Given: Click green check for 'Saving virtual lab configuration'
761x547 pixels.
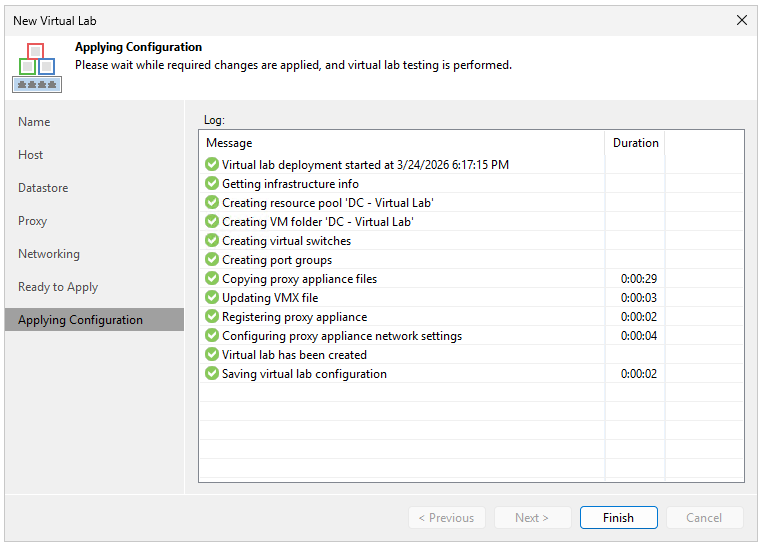Looking at the screenshot, I should click(x=211, y=374).
